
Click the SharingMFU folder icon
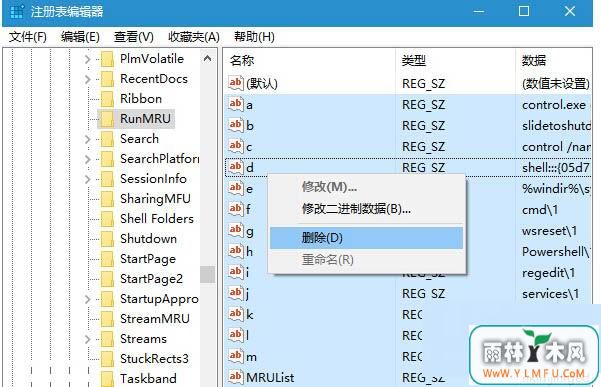107,199
